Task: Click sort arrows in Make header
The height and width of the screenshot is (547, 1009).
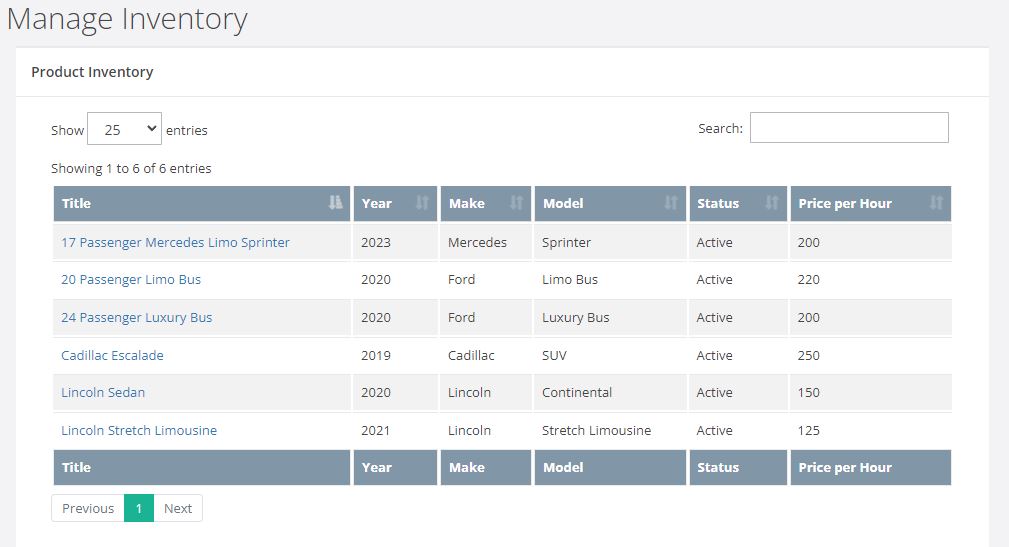Action: pyautogui.click(x=516, y=203)
